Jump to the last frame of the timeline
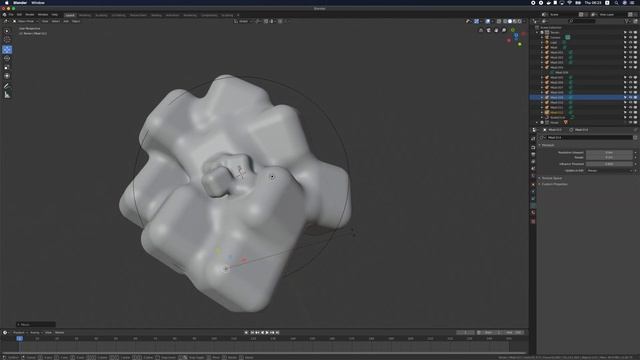The height and width of the screenshot is (360, 640). click(278, 333)
